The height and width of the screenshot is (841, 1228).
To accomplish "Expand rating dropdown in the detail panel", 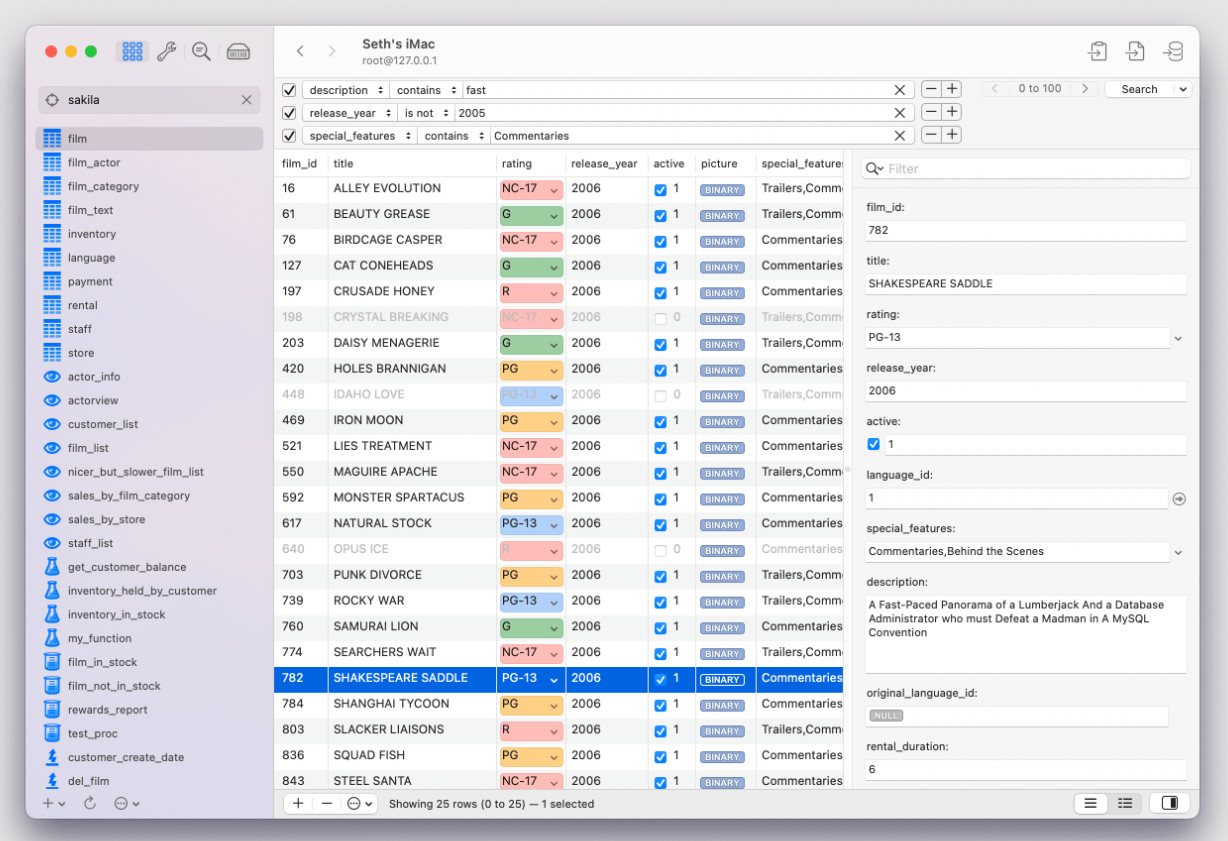I will 1178,338.
